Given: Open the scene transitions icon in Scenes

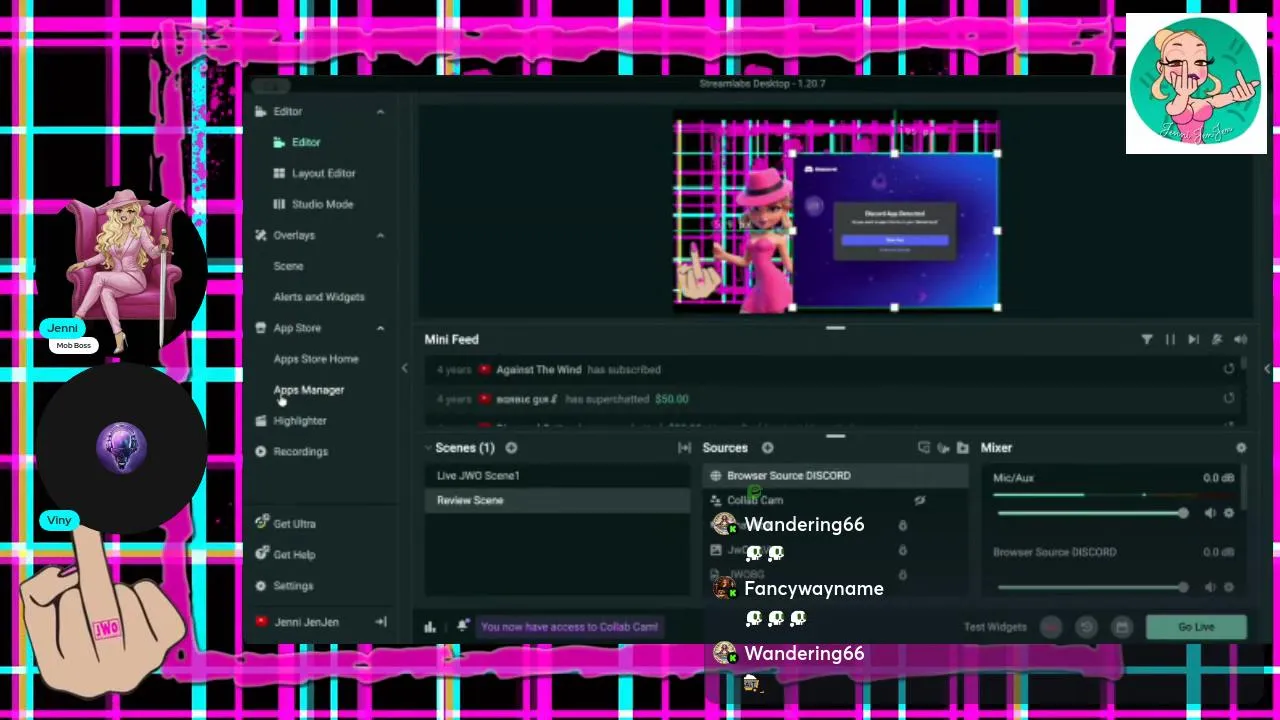Looking at the screenshot, I should click(x=684, y=448).
